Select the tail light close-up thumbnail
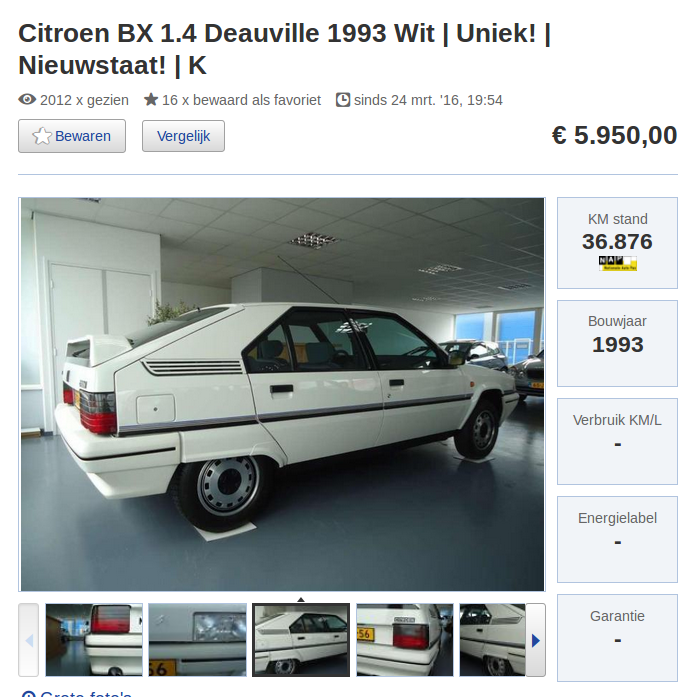Screen dimensions: 694x697 (x=94, y=640)
